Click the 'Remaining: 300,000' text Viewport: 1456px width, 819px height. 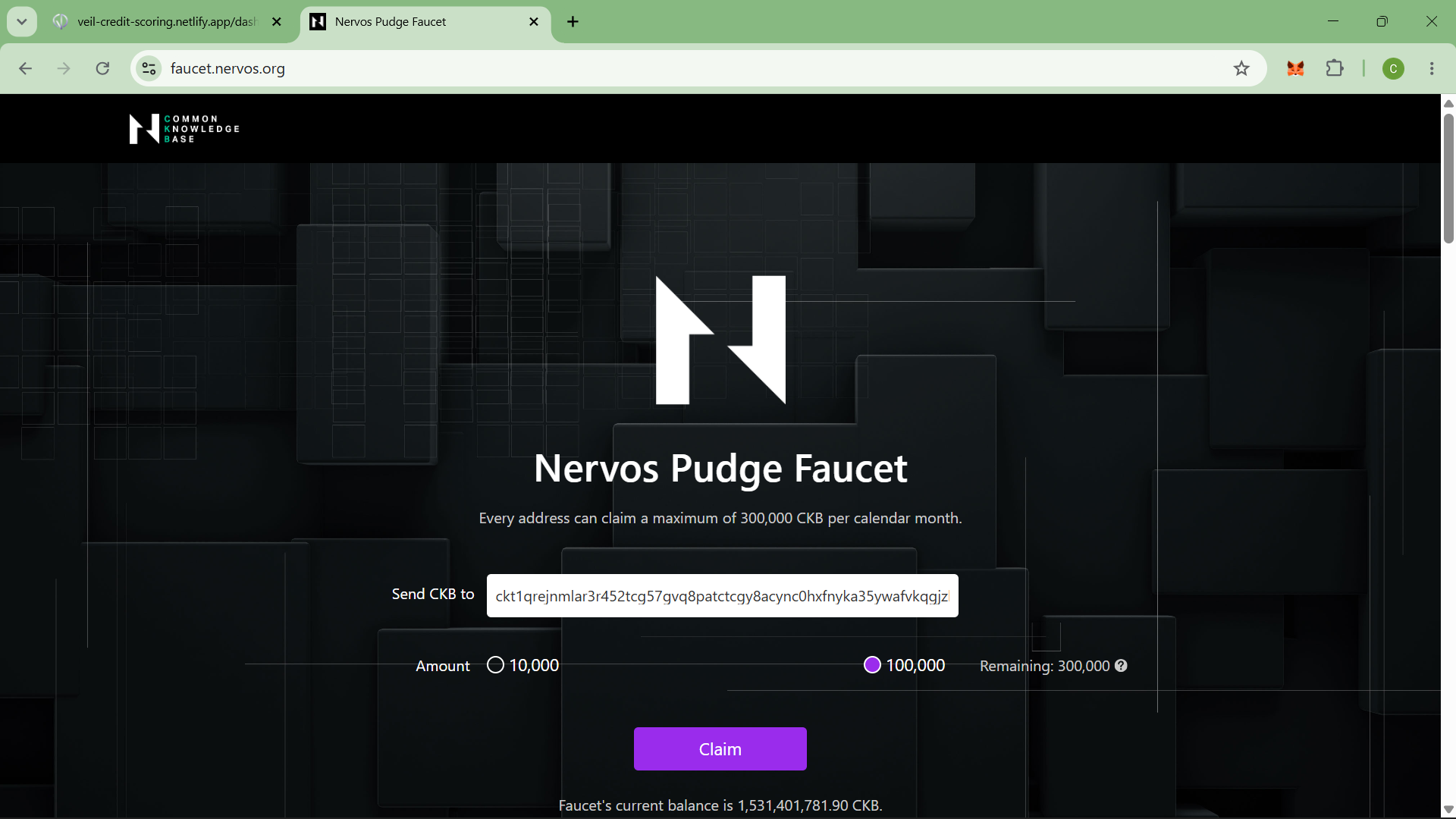point(1044,666)
